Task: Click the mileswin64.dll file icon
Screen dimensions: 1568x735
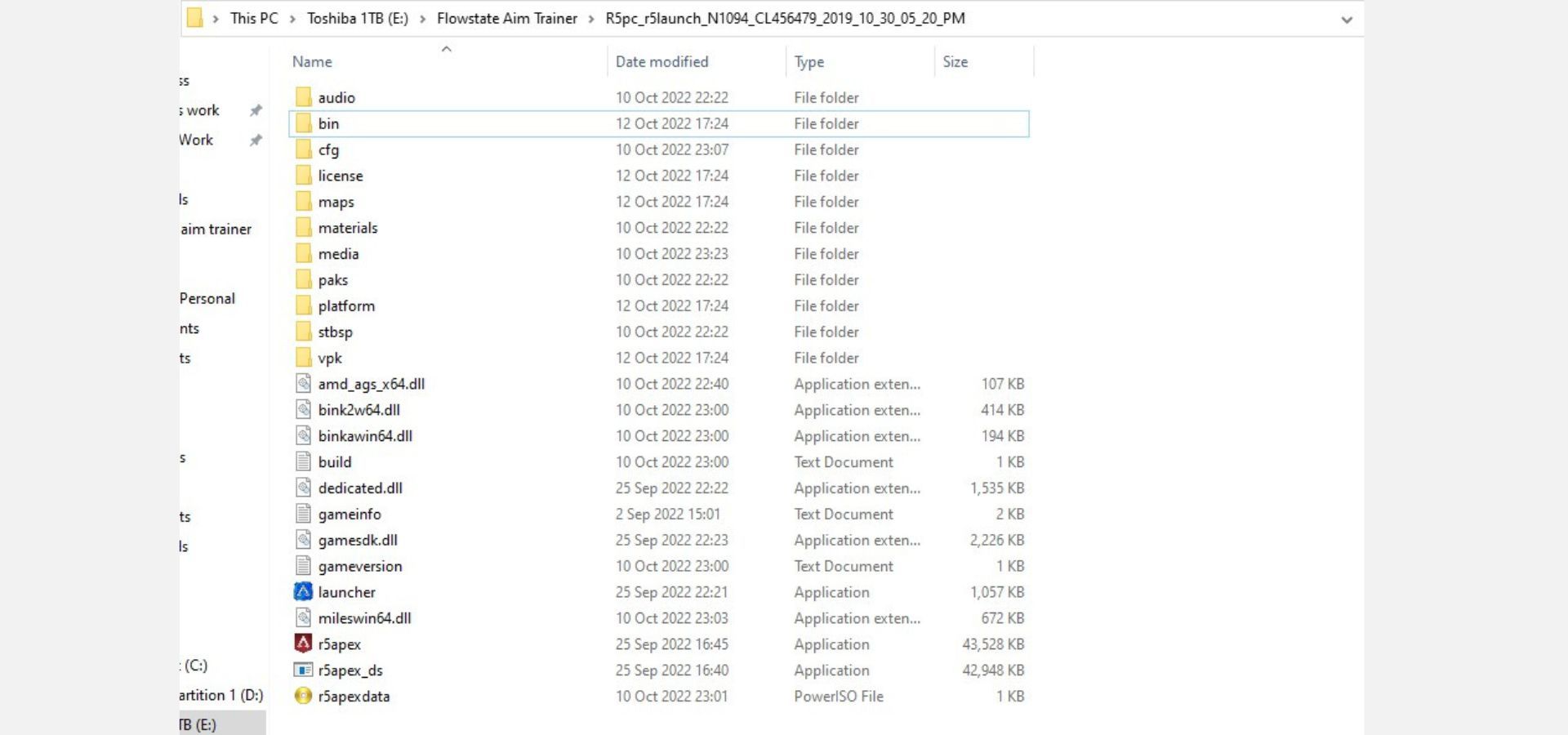Action: pyautogui.click(x=303, y=618)
